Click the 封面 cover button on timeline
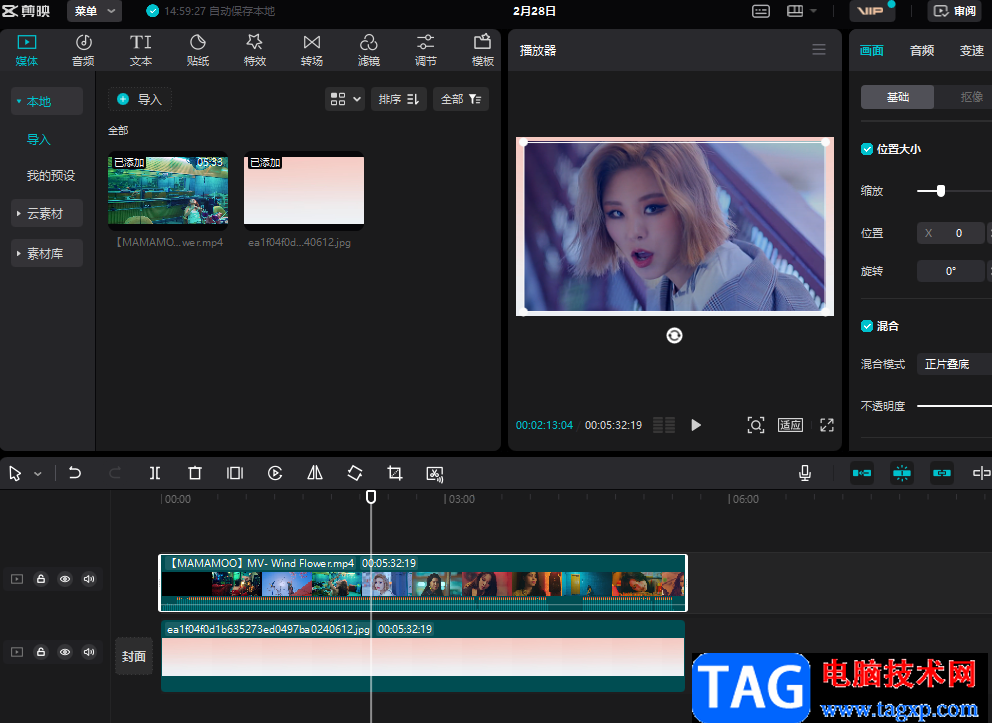The image size is (992, 723). click(134, 657)
